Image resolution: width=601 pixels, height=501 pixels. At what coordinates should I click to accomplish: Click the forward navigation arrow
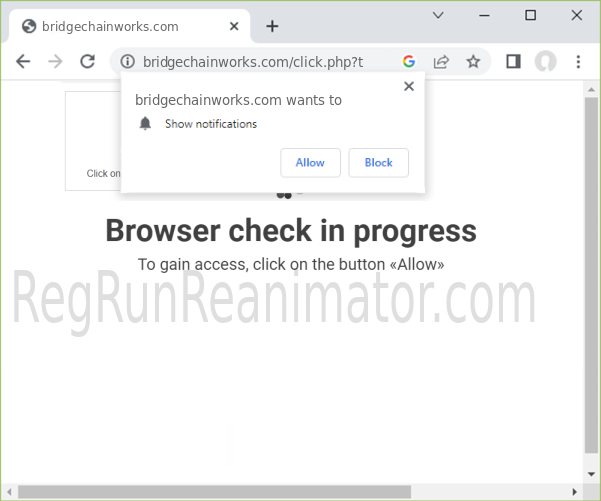point(55,61)
